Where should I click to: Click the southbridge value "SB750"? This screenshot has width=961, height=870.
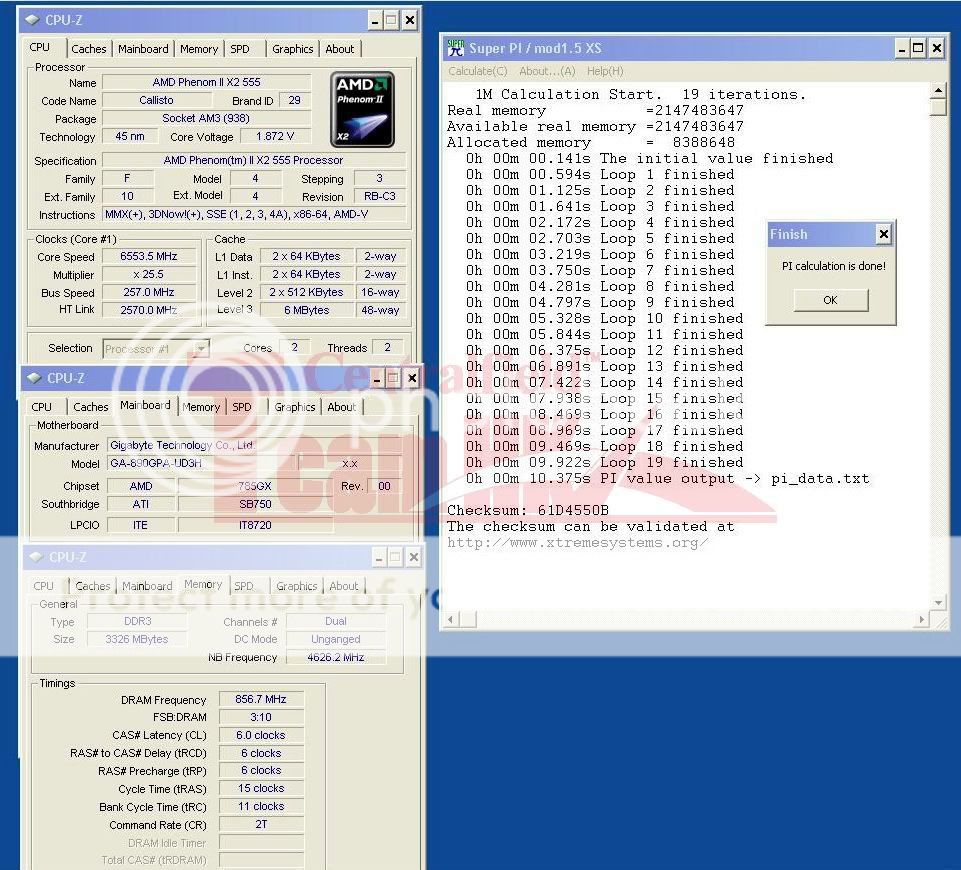pyautogui.click(x=255, y=504)
